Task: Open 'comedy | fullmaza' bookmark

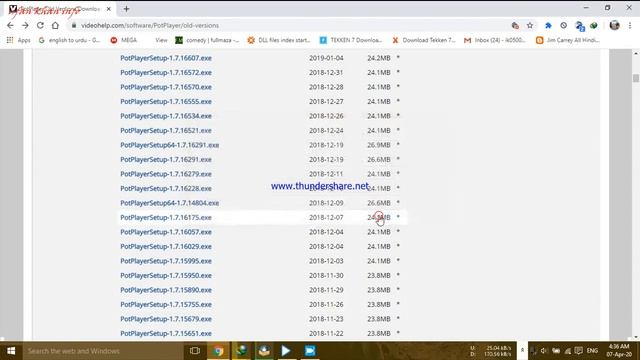Action: coord(207,40)
